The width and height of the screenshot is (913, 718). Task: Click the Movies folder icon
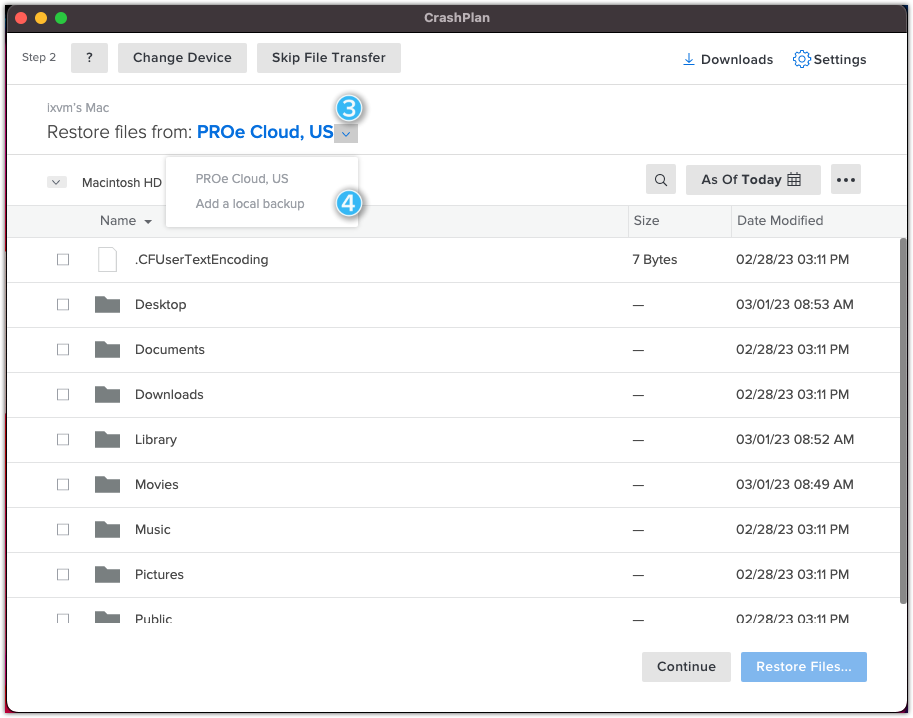[x=107, y=484]
